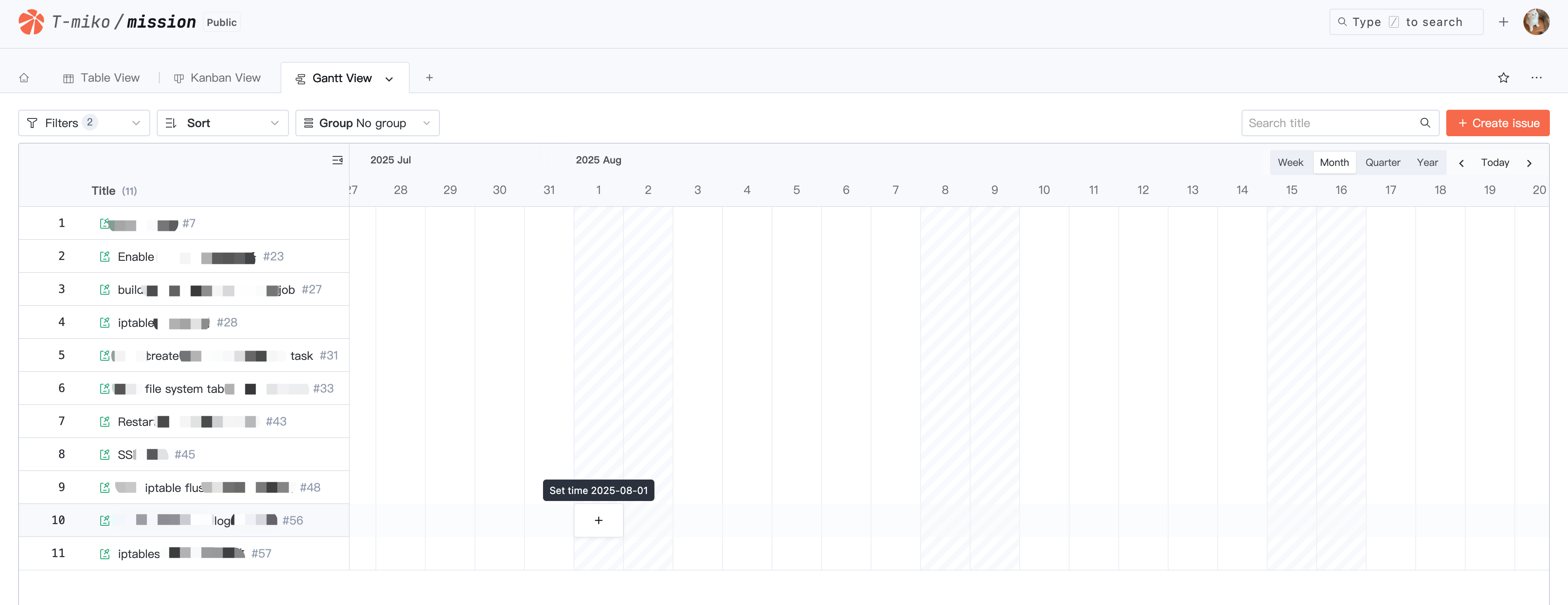Add a new view tab with plus

(429, 78)
